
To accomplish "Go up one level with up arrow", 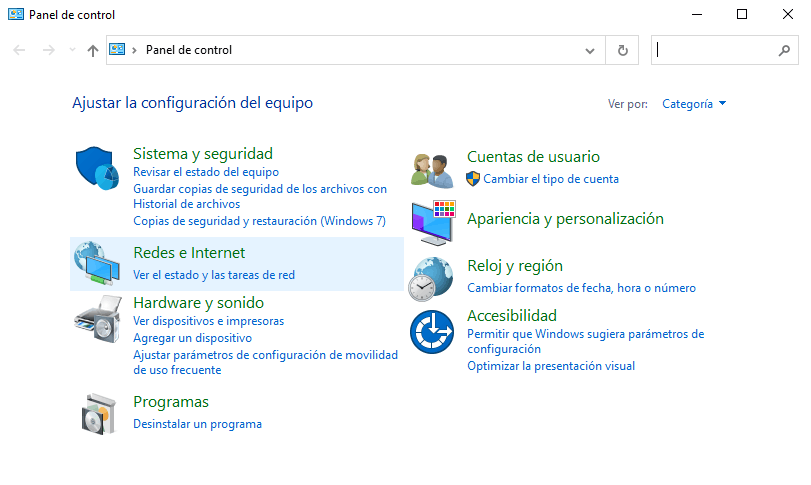I will [x=93, y=50].
